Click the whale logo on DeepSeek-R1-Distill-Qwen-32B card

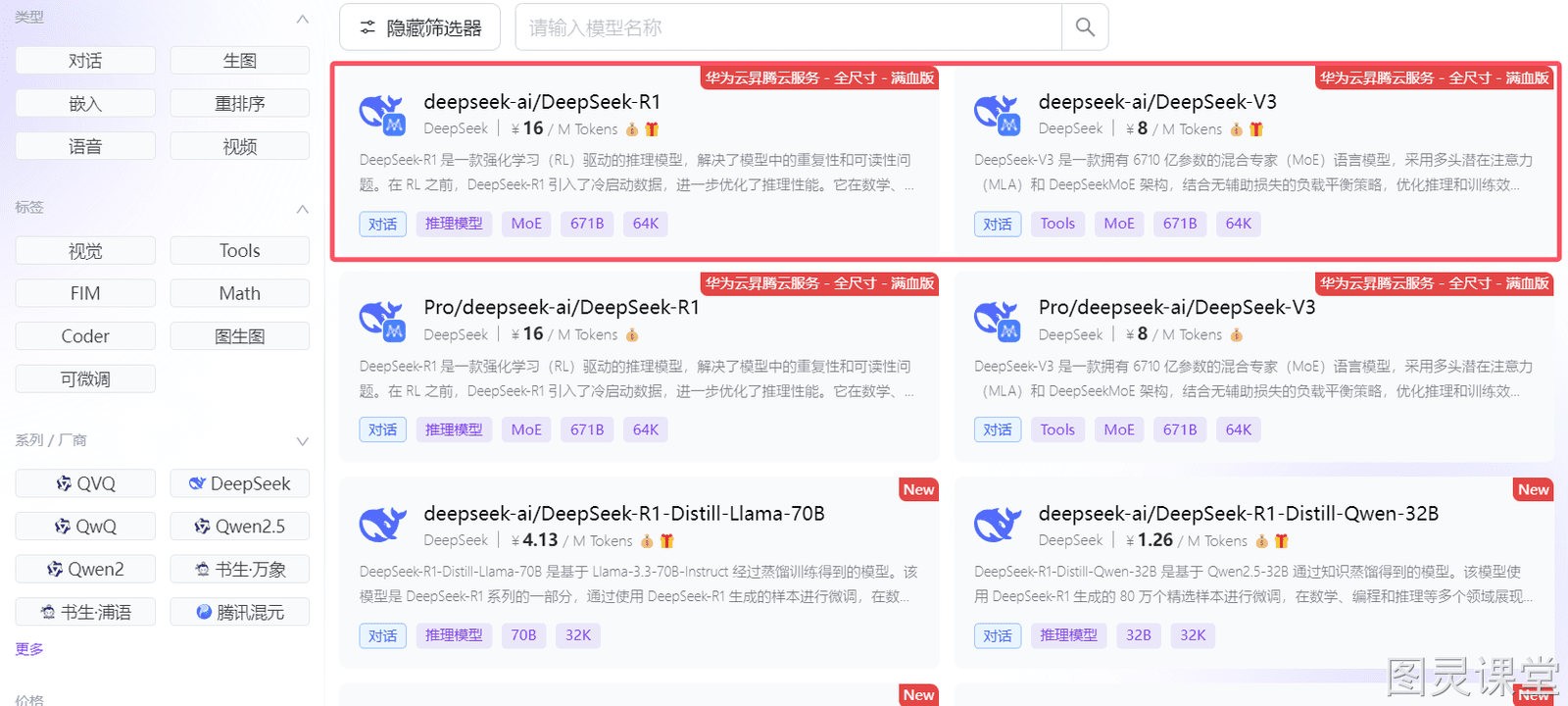coord(997,526)
